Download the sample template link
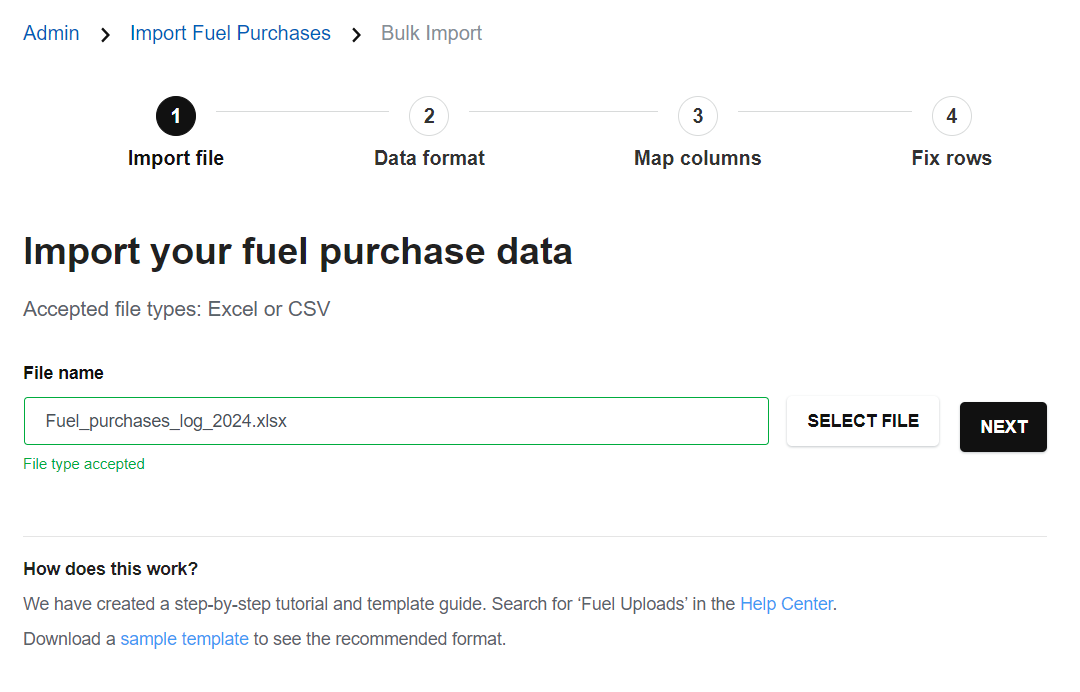Image resolution: width=1080 pixels, height=692 pixels. pyautogui.click(x=185, y=639)
